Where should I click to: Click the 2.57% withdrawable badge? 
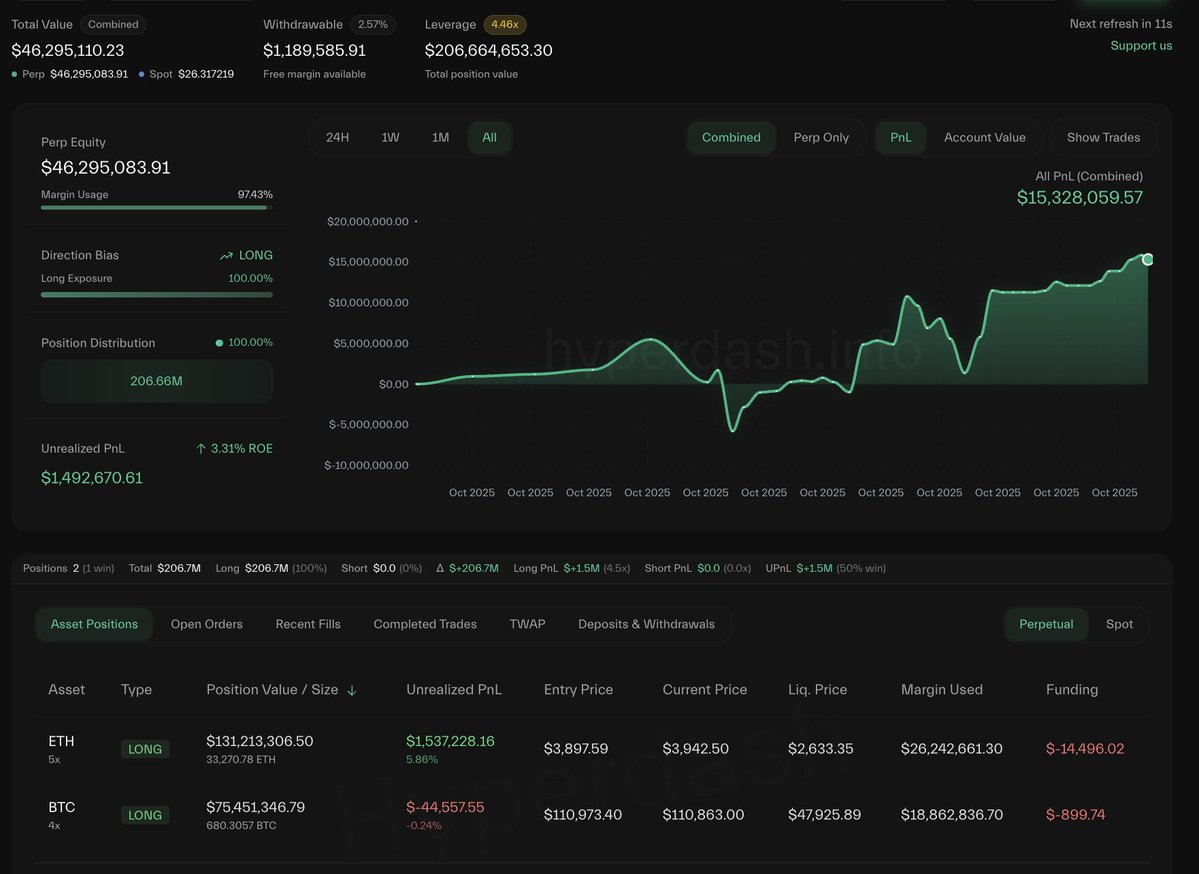tap(372, 24)
